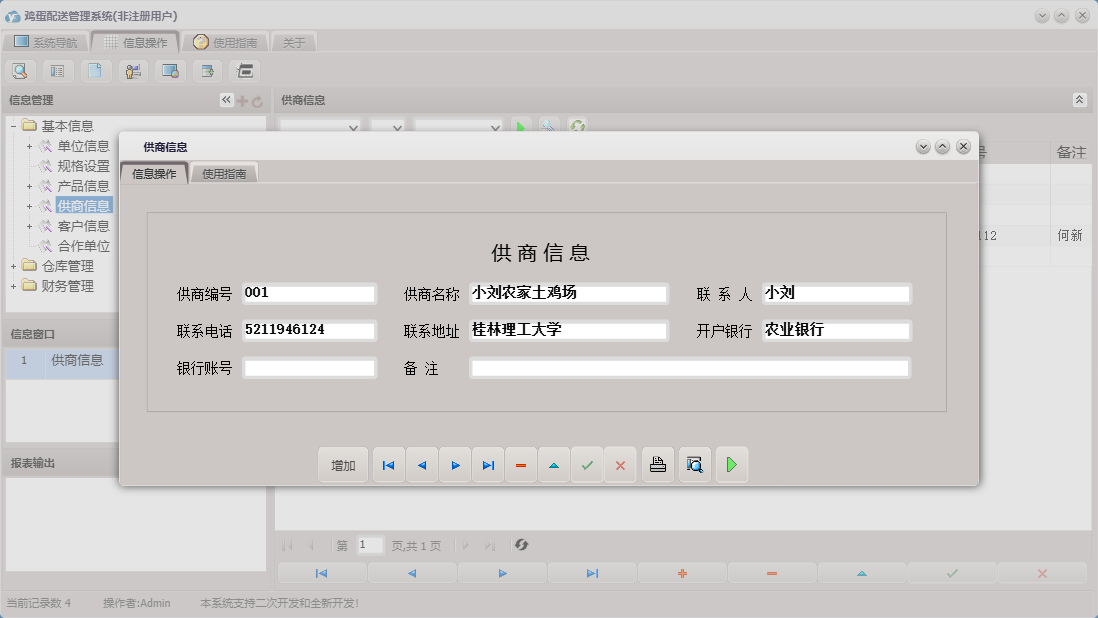
Task: Collapse the 信息管理 panel with the « chevron
Action: (x=226, y=99)
